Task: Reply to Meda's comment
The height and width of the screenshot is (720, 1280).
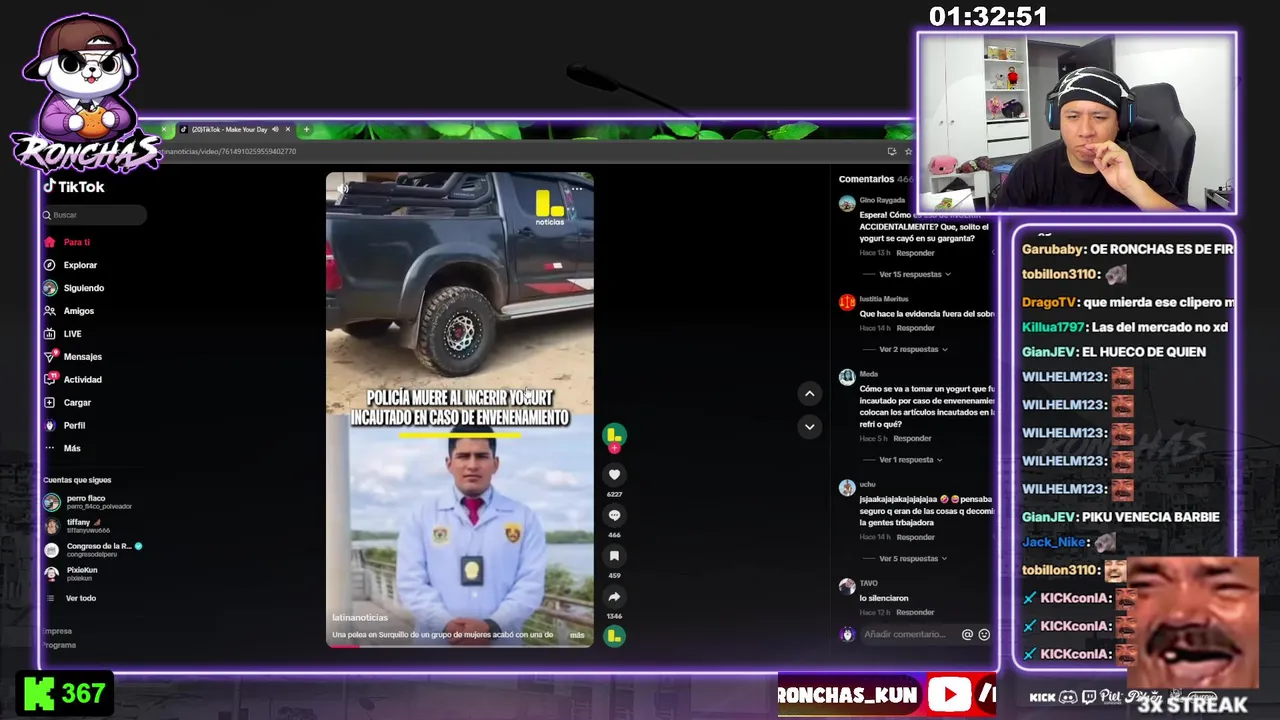Action: pos(912,438)
